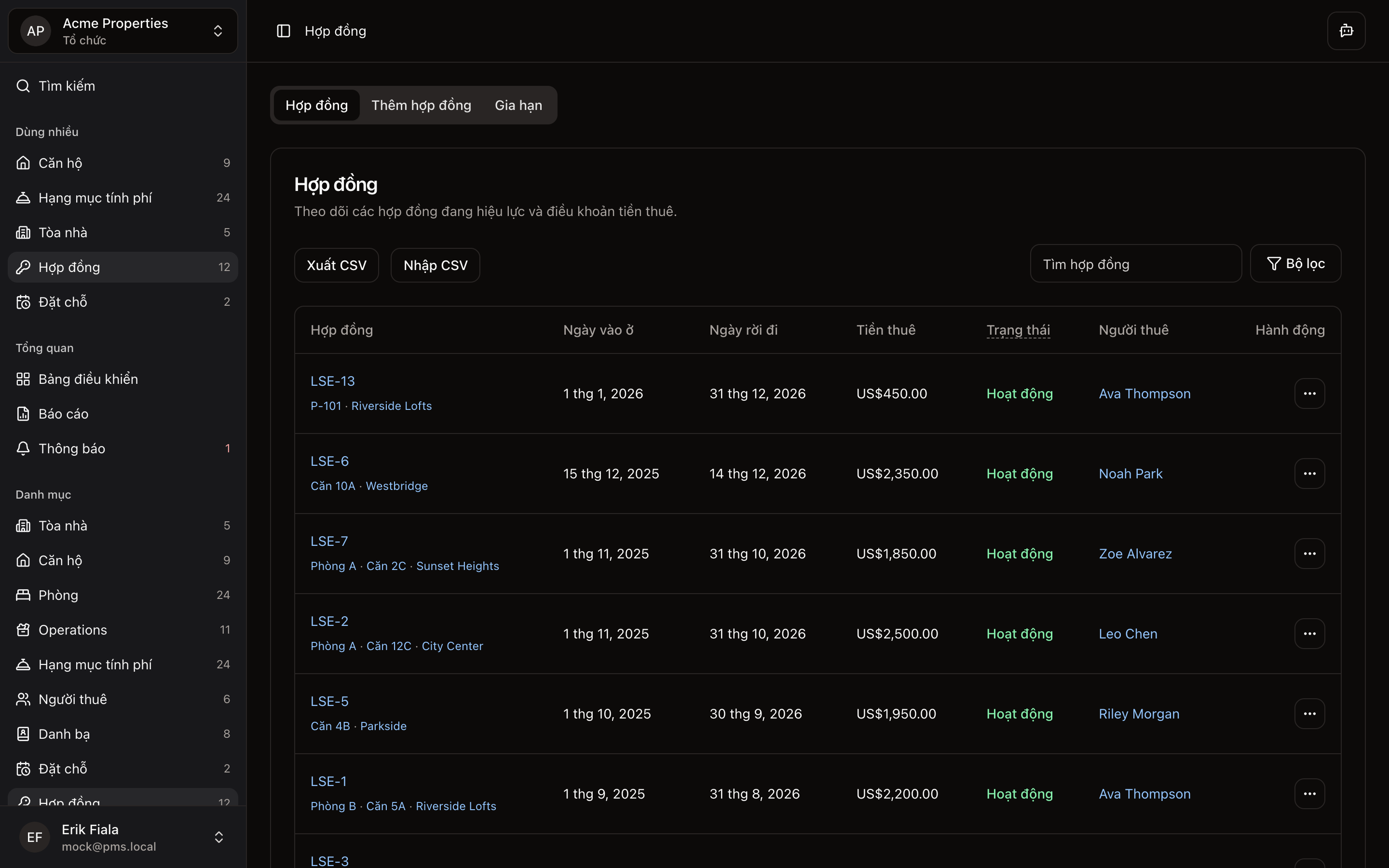
Task: Open Bảng điều khiển dashboard icon
Action: (x=23, y=379)
